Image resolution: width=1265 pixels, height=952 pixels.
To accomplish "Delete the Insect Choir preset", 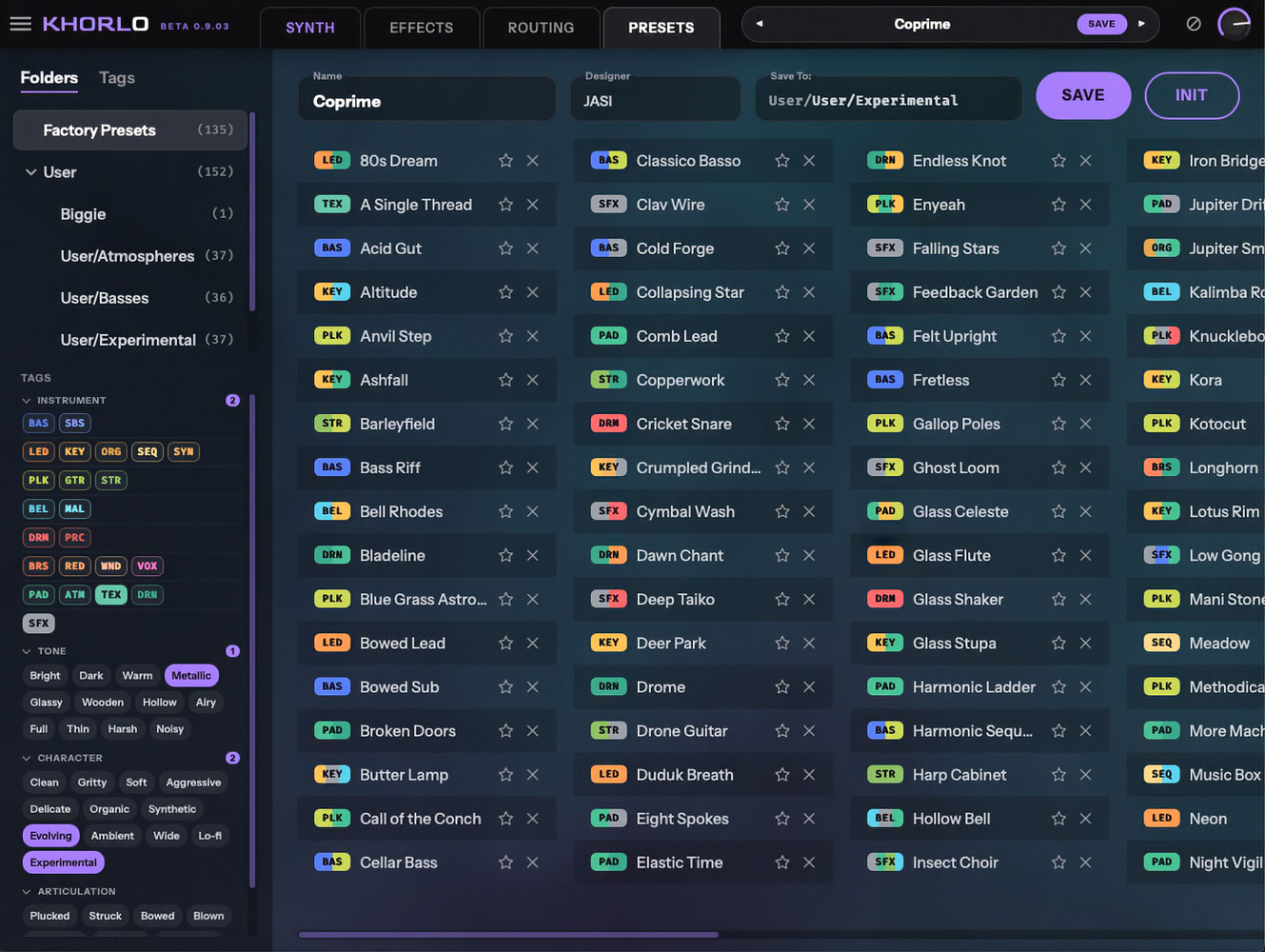I will pyautogui.click(x=1085, y=863).
